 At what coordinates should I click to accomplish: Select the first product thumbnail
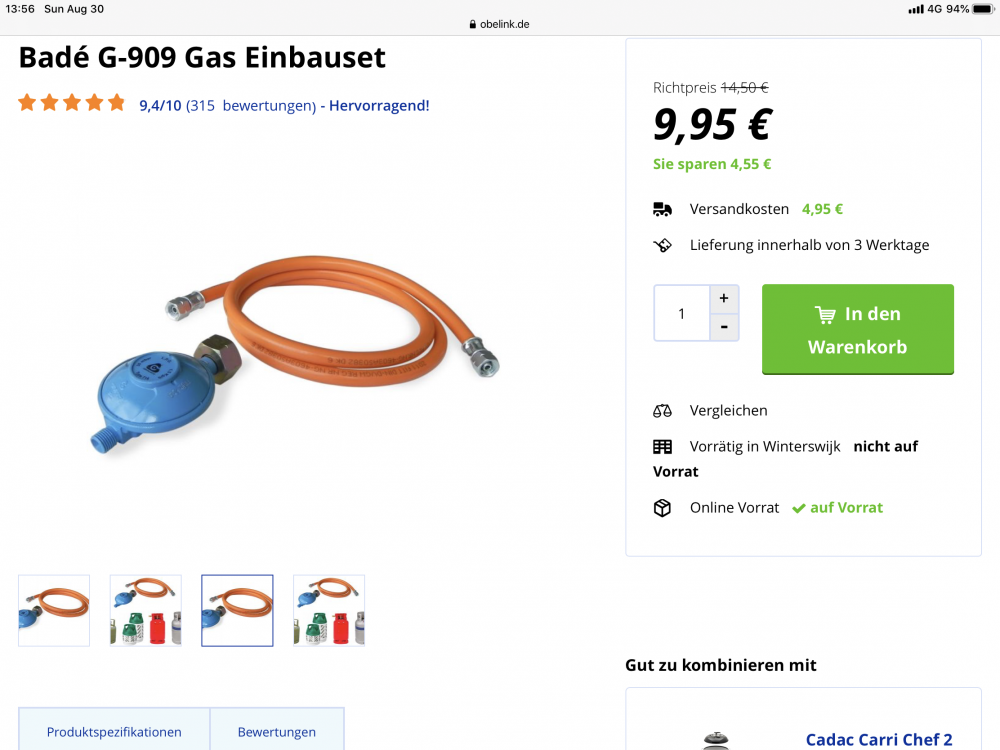(54, 610)
